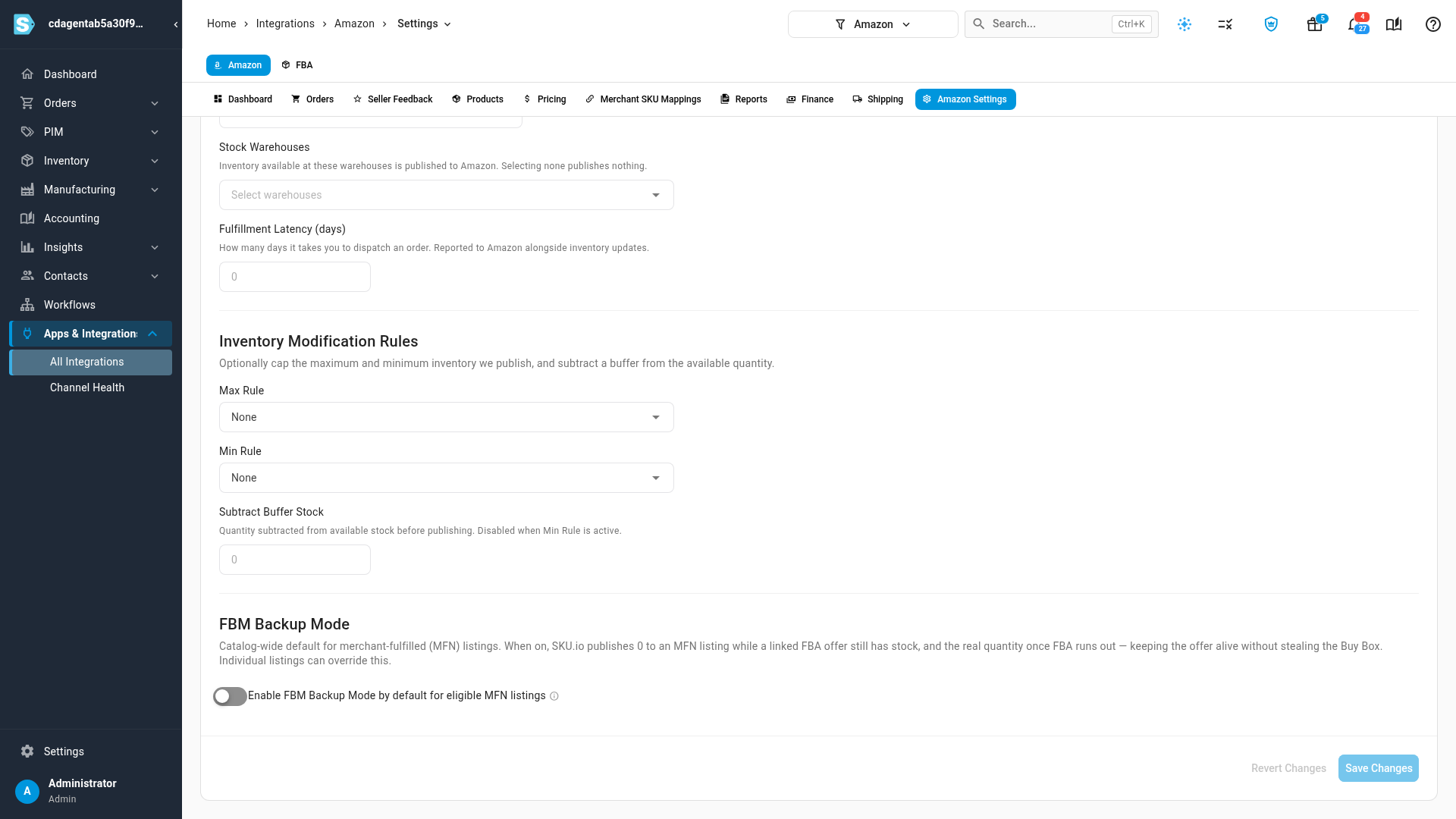This screenshot has height=819, width=1456.
Task: Open the Merchant SKU Mappings tab
Action: click(x=643, y=99)
